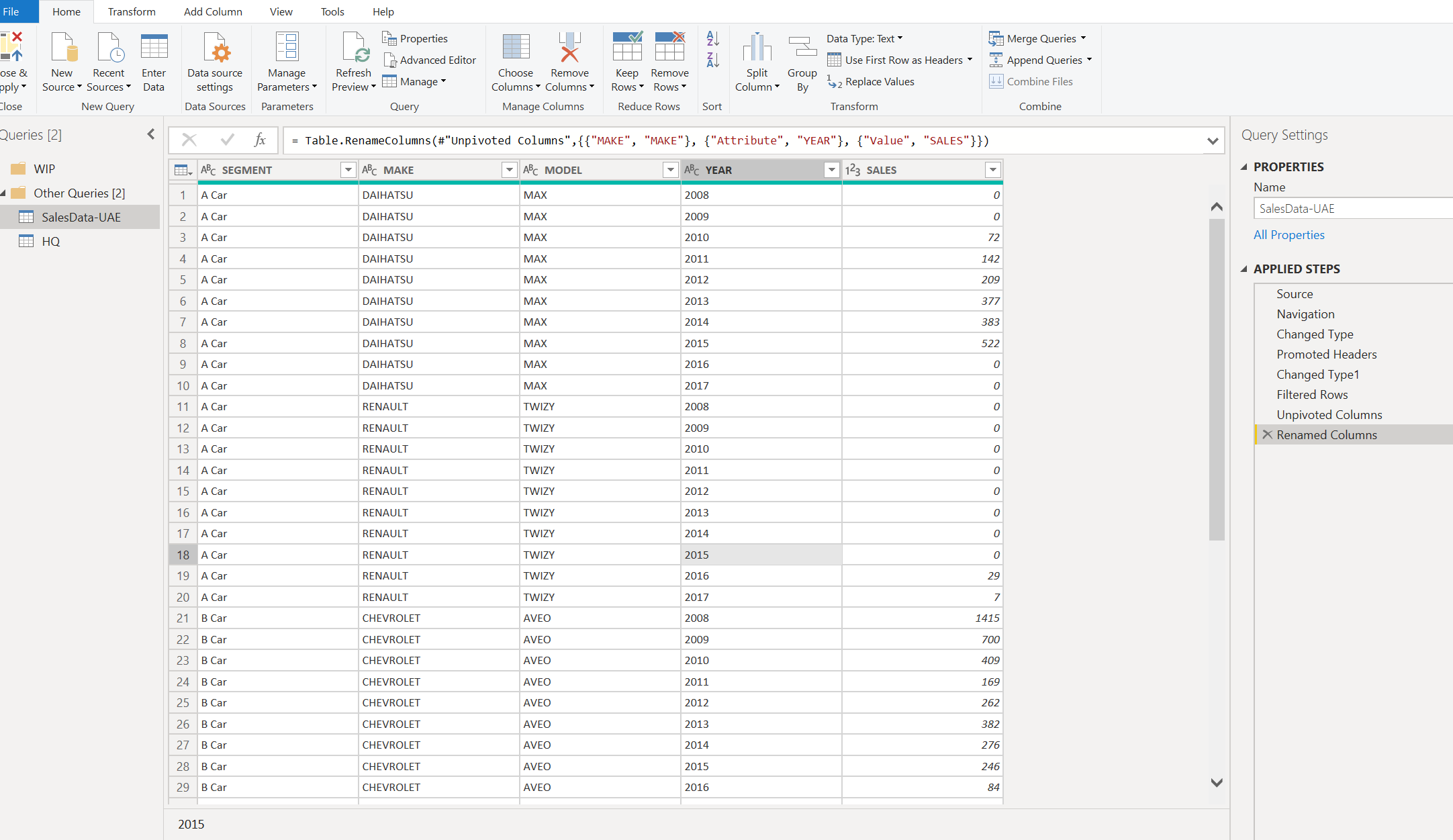Open the table menu icon in grid corner
Screen dimensions: 1453x840
click(183, 170)
